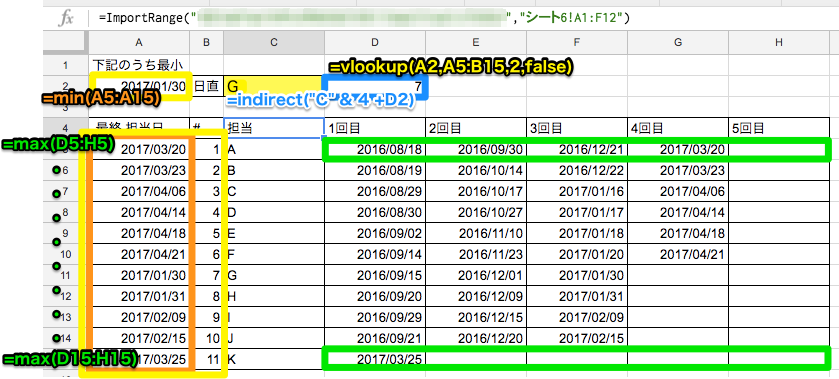
Task: Click the '2回目' header cell
Action: tap(476, 128)
